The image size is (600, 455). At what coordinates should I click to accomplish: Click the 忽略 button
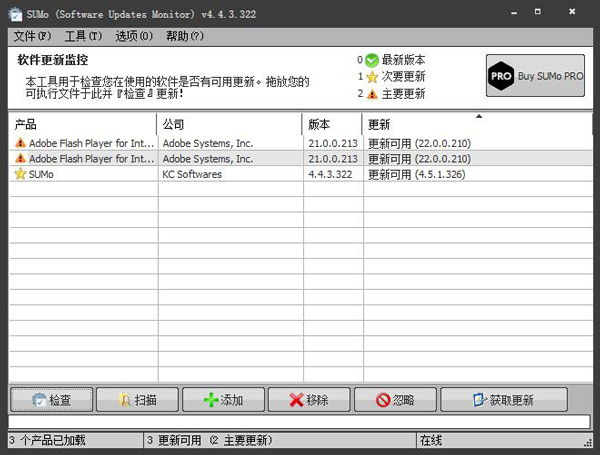(395, 400)
